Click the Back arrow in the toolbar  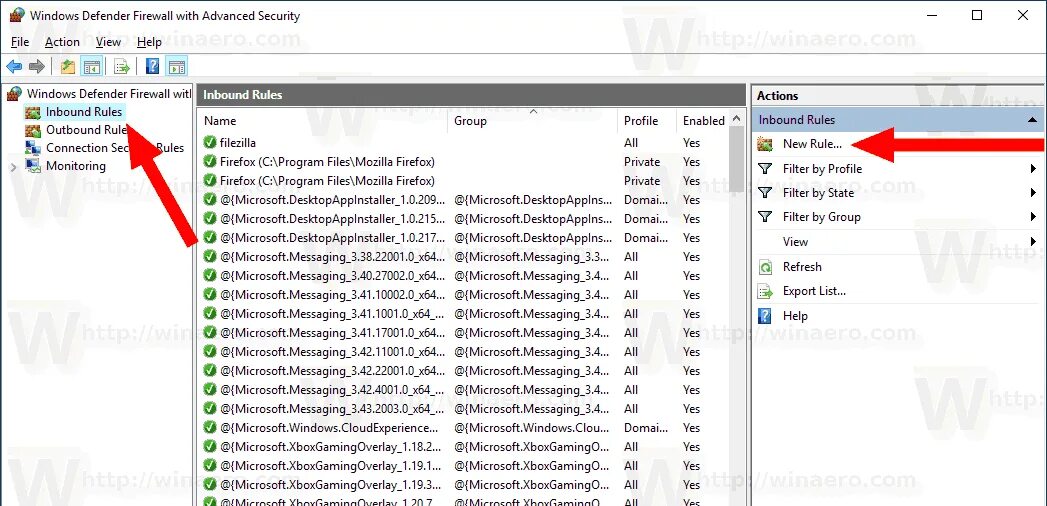(14, 66)
